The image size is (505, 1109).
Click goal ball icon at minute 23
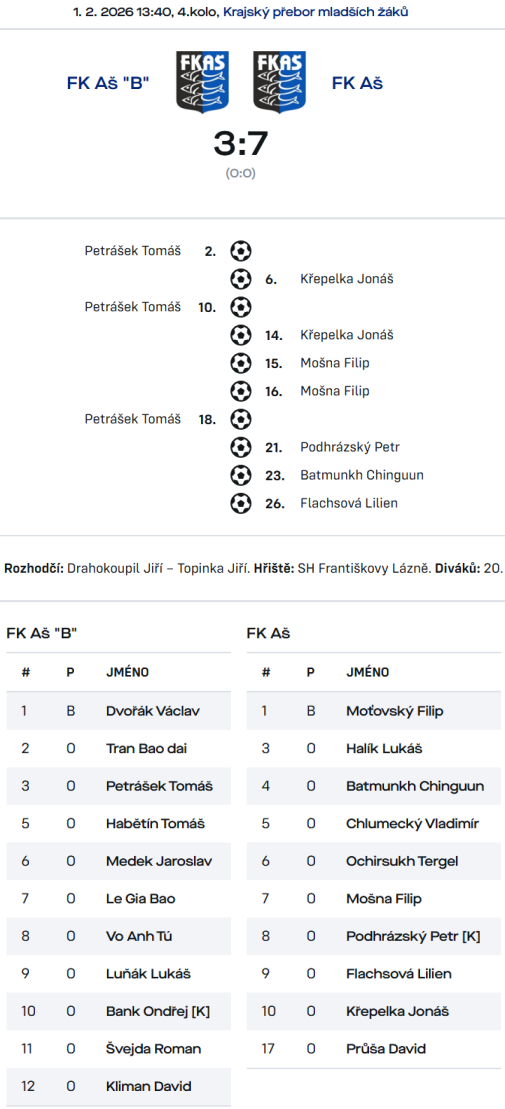(x=241, y=475)
